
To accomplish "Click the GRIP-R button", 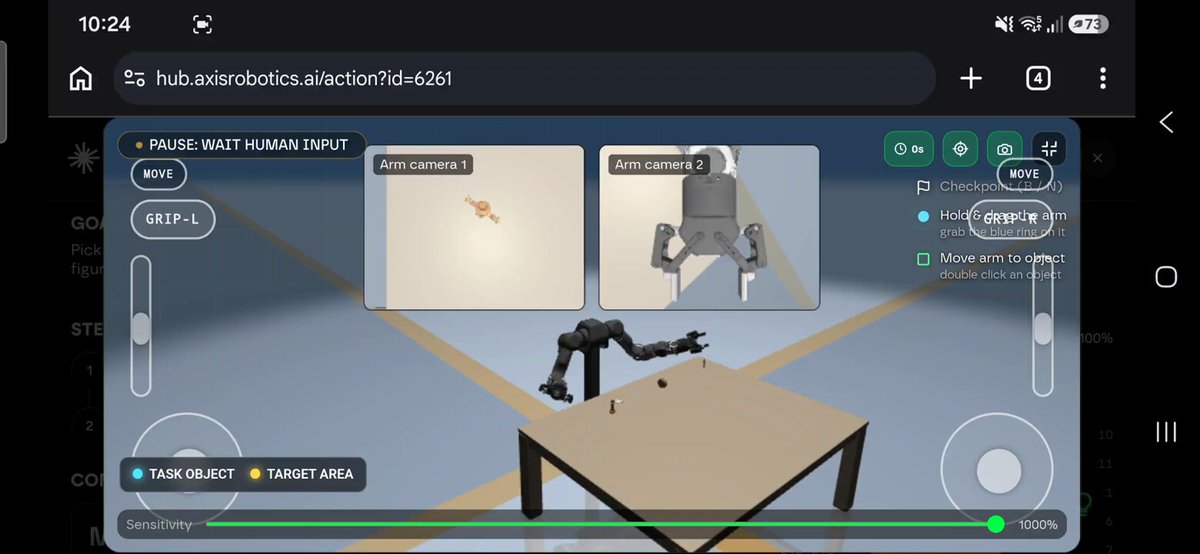I will (x=1010, y=219).
